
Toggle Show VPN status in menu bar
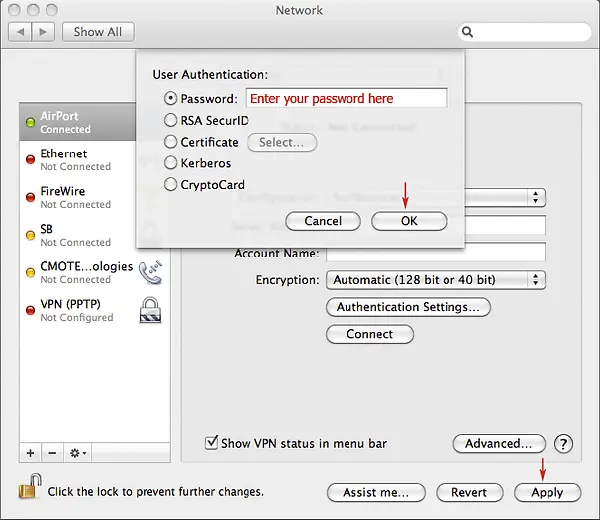pyautogui.click(x=211, y=443)
